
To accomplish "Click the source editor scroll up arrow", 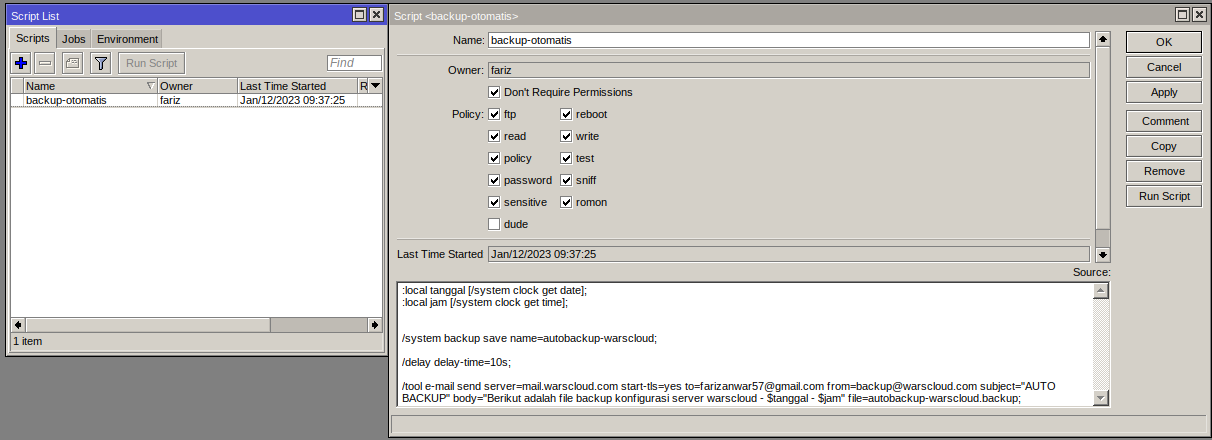I will (1102, 291).
